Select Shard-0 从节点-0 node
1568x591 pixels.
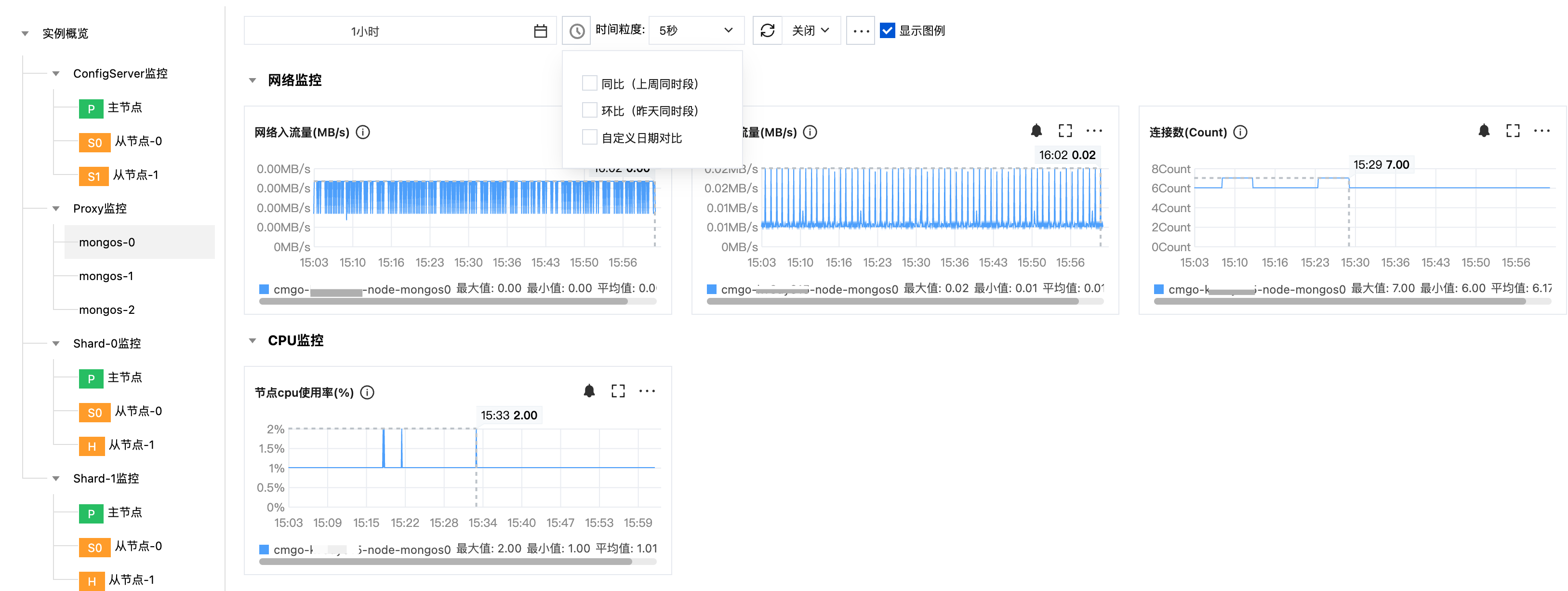tap(137, 412)
